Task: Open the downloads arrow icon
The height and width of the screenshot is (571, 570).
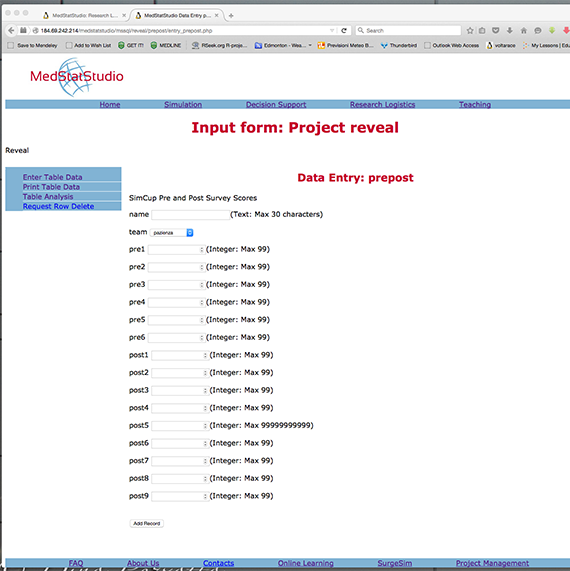Action: [x=510, y=31]
